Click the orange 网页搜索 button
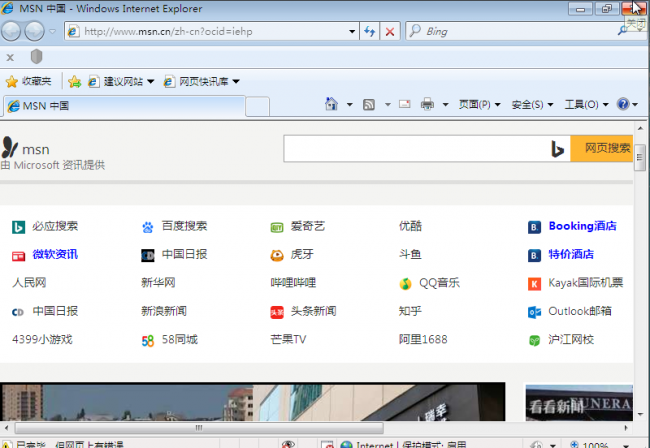This screenshot has height=448, width=650. tap(602, 148)
